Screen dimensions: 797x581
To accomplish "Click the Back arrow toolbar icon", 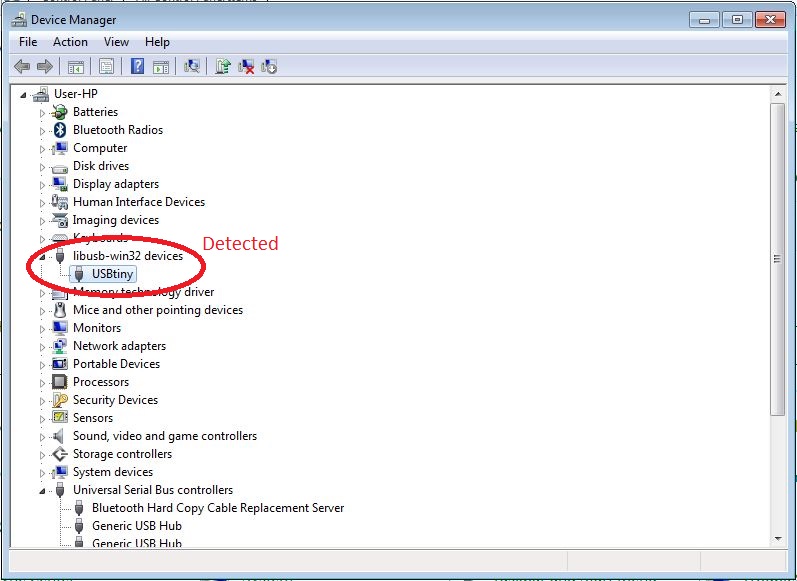I will click(x=22, y=66).
